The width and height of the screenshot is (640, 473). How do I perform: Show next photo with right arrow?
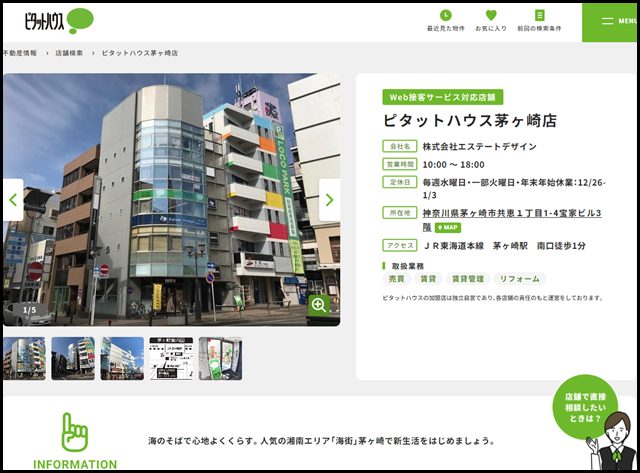(x=329, y=200)
